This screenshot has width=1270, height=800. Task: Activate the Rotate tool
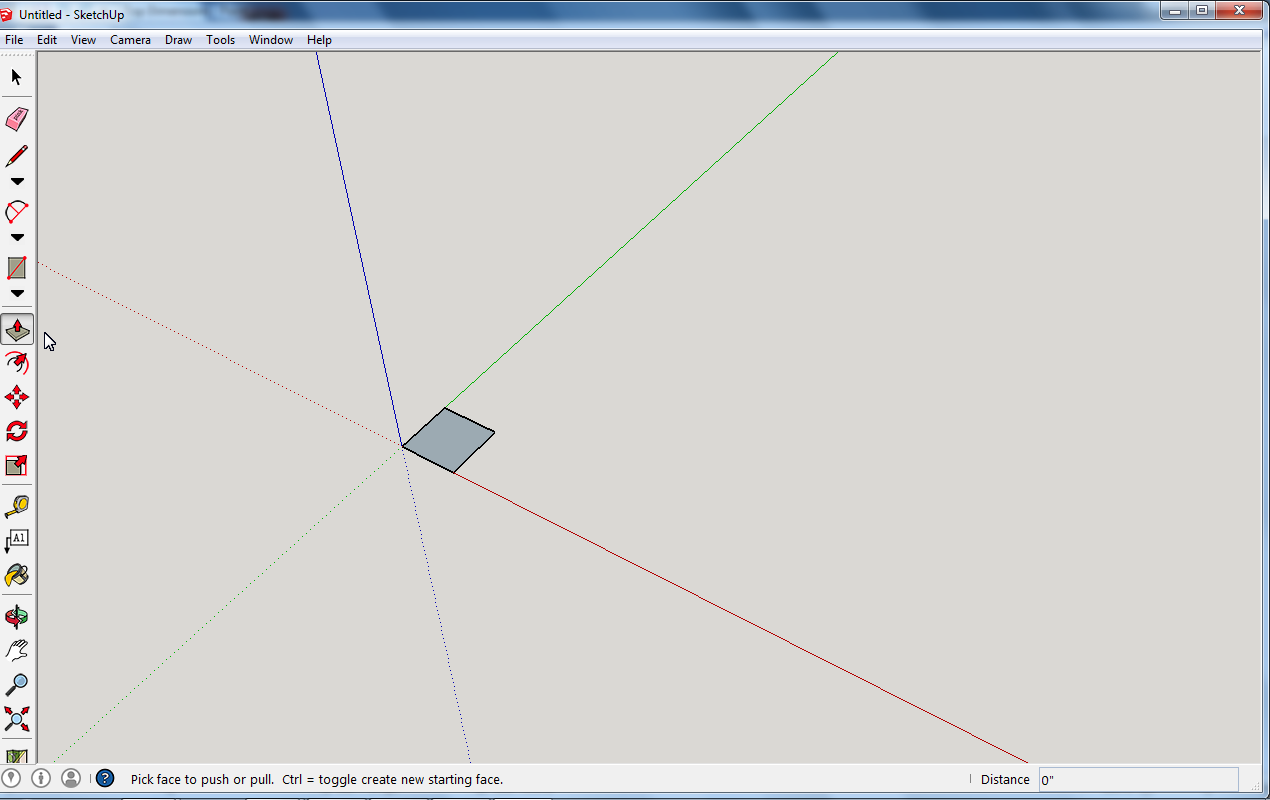pyautogui.click(x=17, y=430)
